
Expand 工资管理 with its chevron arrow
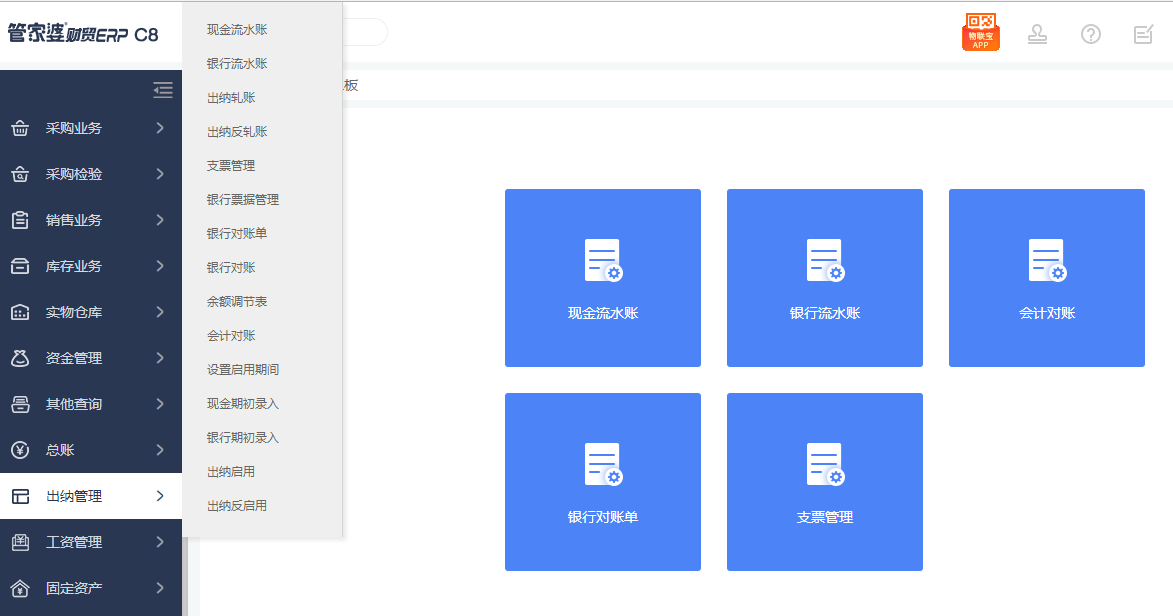[160, 542]
